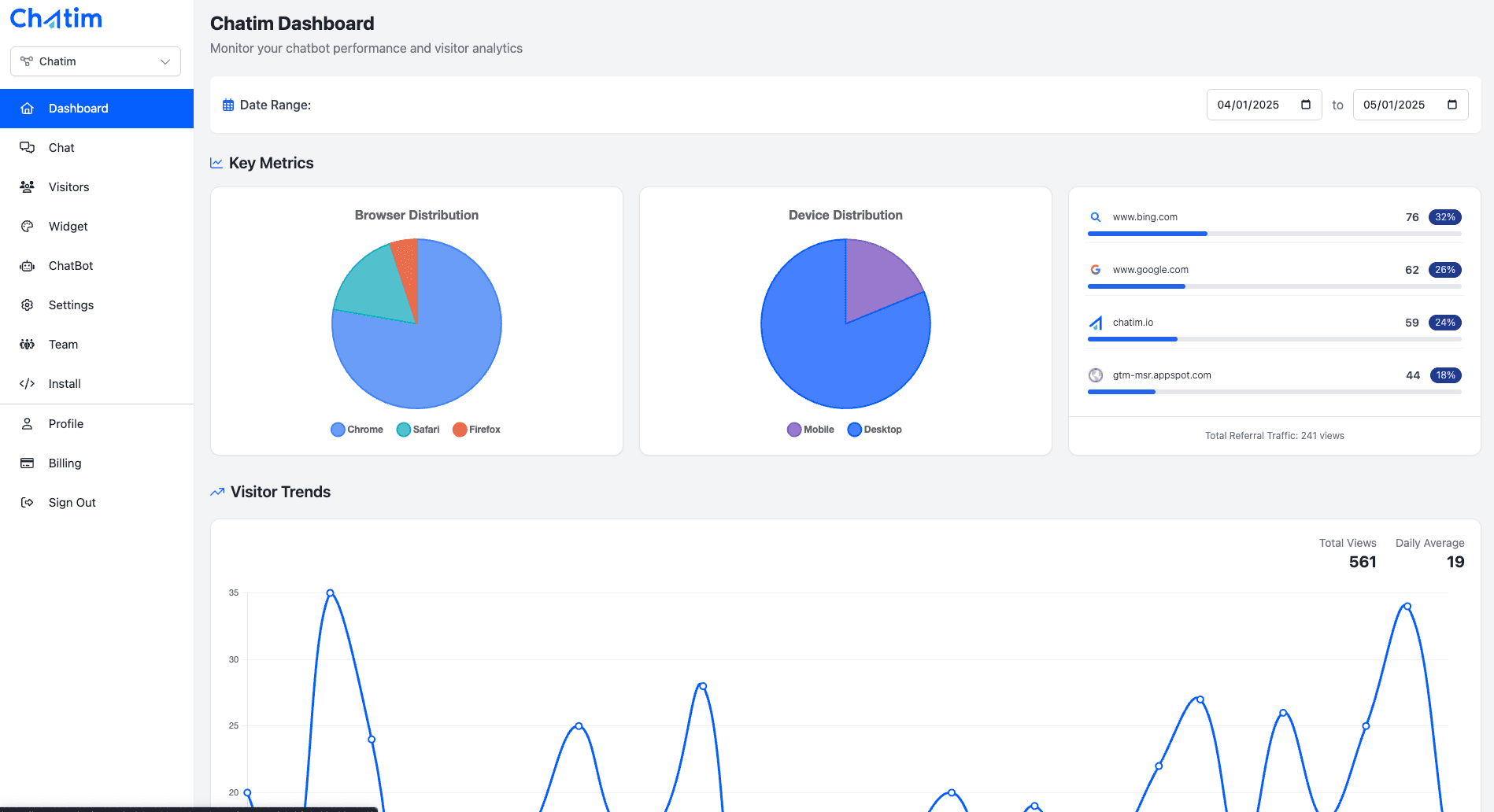The width and height of the screenshot is (1494, 812).
Task: Open the ChatBot robot icon
Action: [27, 265]
